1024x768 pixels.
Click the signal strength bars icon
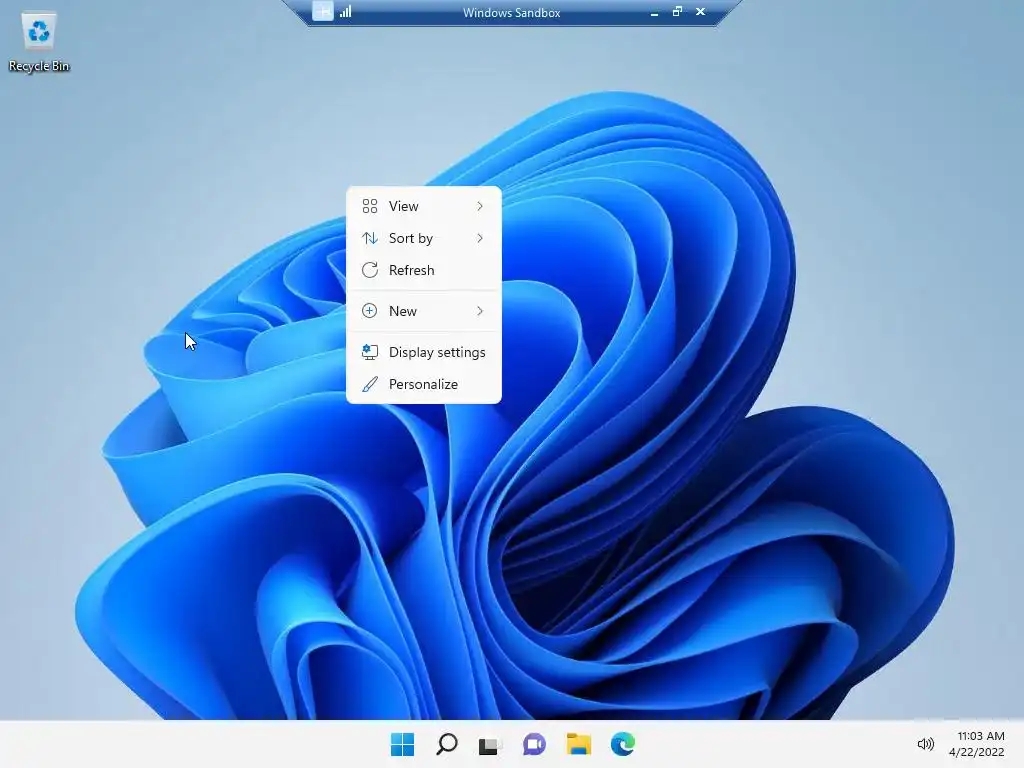point(345,11)
